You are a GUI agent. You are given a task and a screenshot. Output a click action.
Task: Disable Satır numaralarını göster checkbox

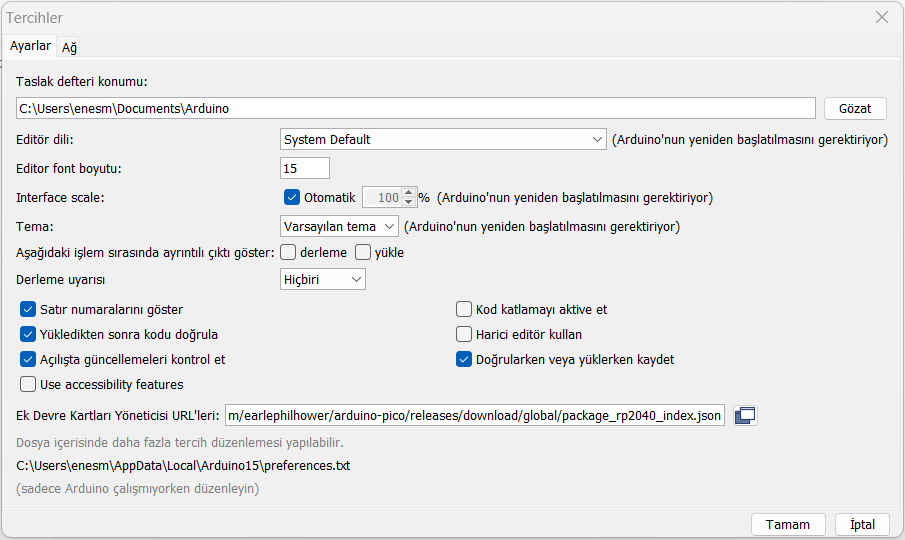click(28, 309)
